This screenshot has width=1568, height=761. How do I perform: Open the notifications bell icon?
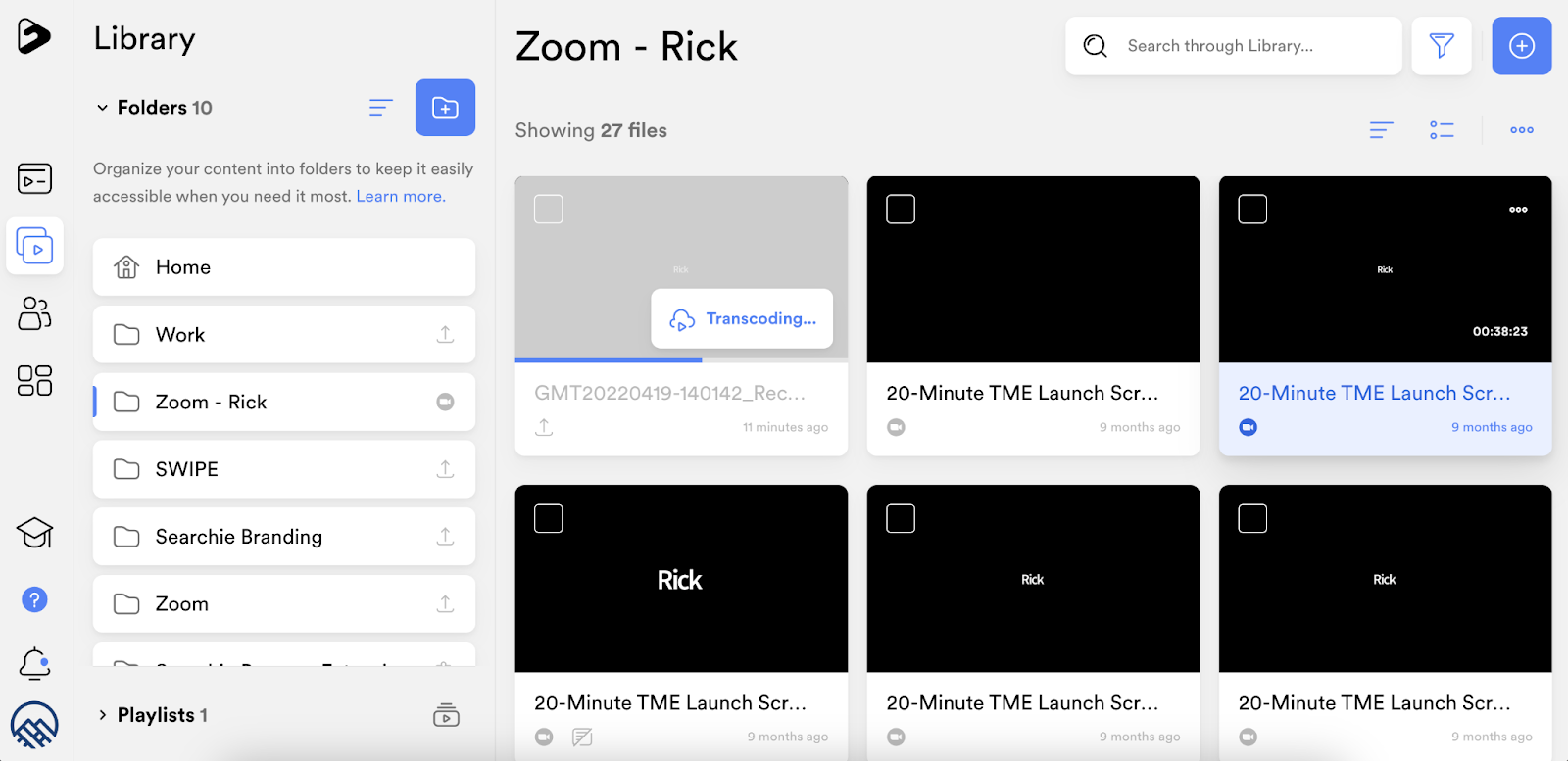[34, 664]
